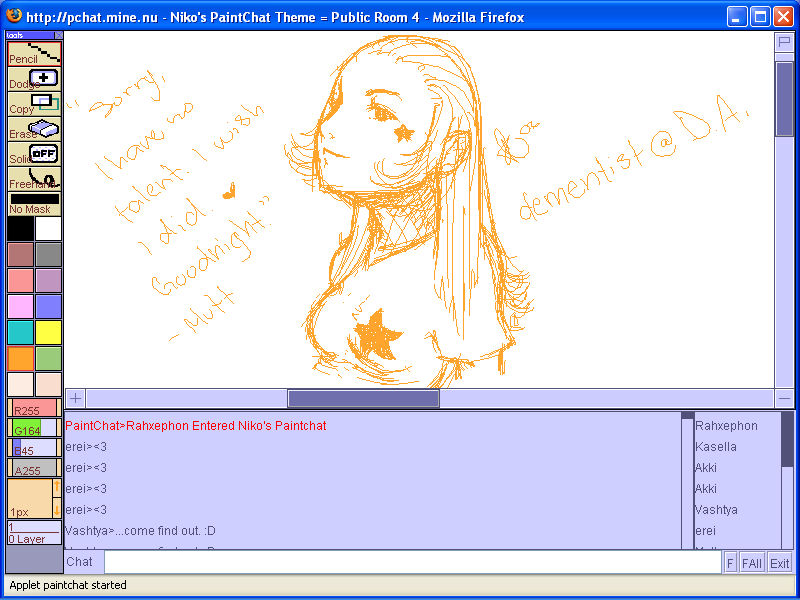This screenshot has width=800, height=600.
Task: Pick the white color swatch
Action: (x=48, y=229)
